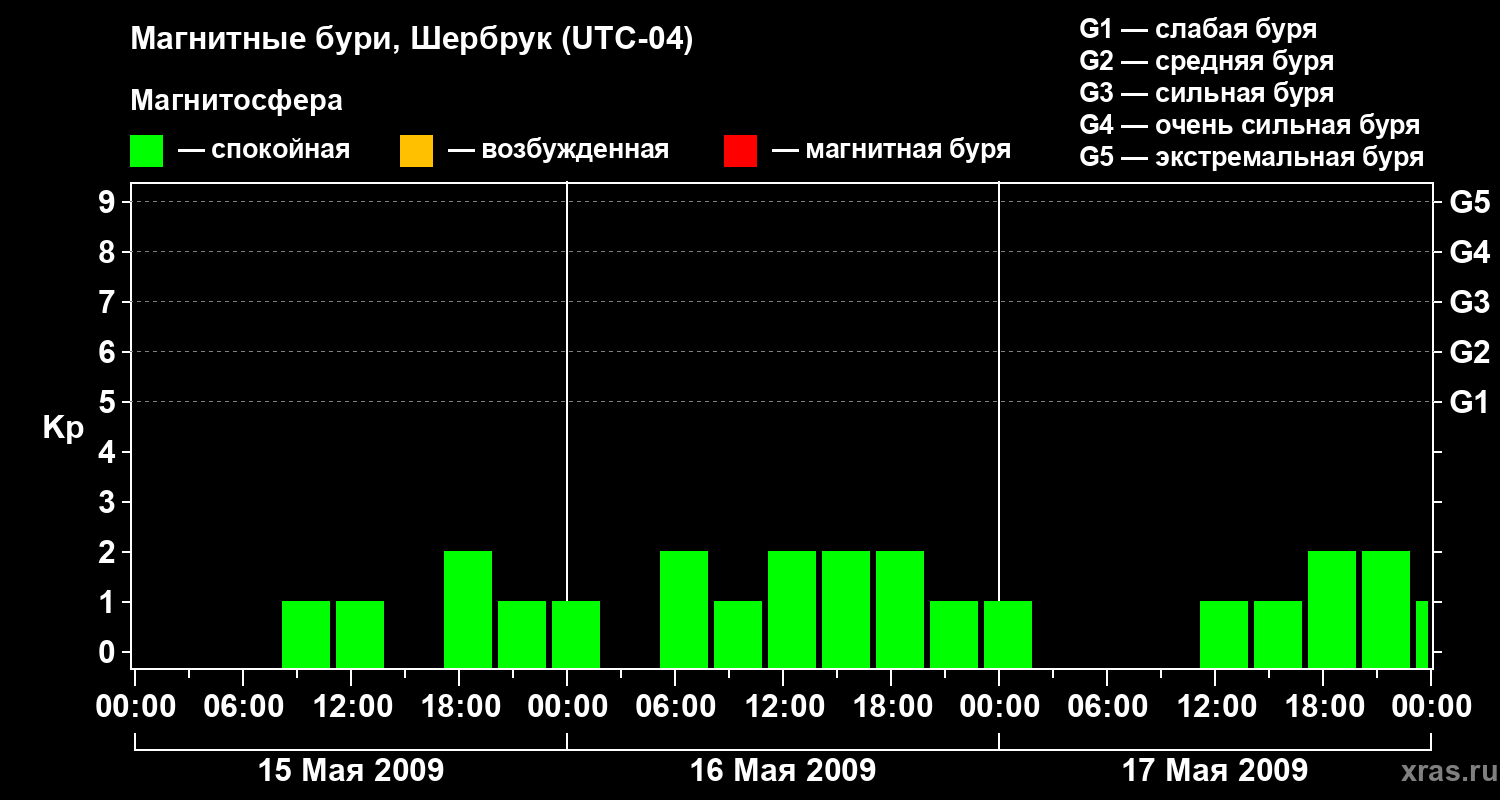Select legend line "G5 — экстремальная буря"
This screenshot has width=1500, height=800.
[1251, 157]
